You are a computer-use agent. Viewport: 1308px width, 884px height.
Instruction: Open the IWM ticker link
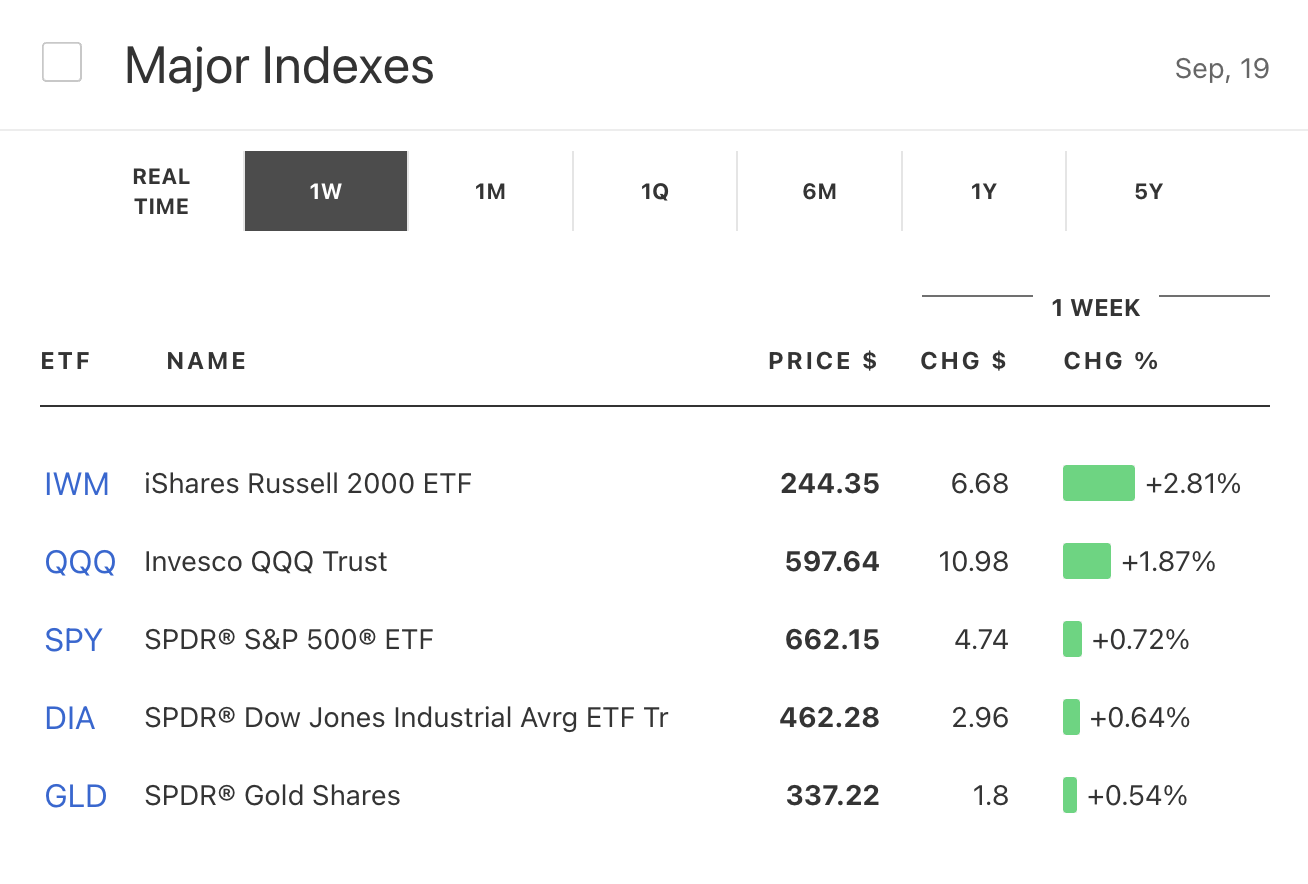pyautogui.click(x=77, y=484)
